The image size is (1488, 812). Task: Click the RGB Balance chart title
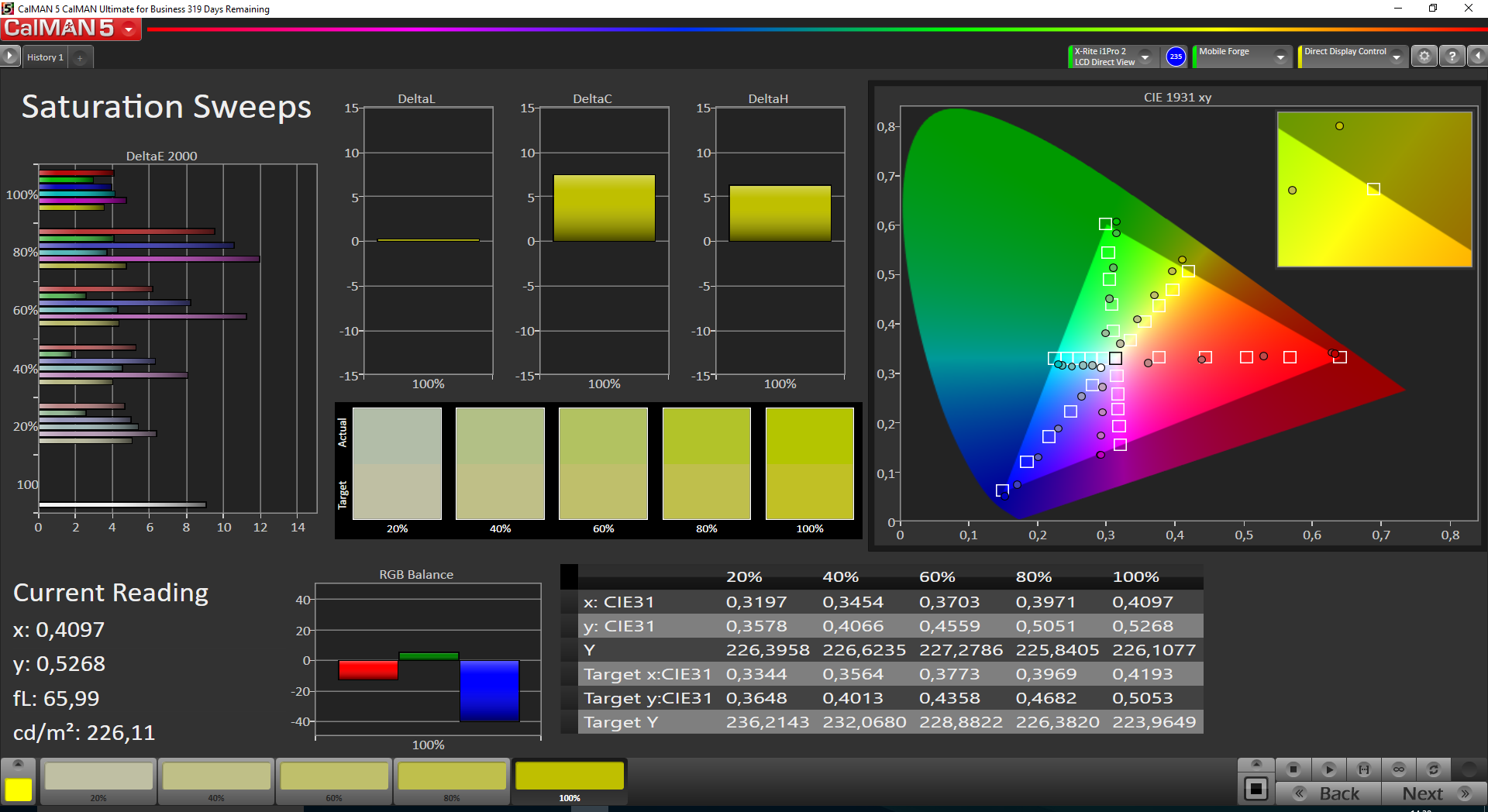point(416,575)
